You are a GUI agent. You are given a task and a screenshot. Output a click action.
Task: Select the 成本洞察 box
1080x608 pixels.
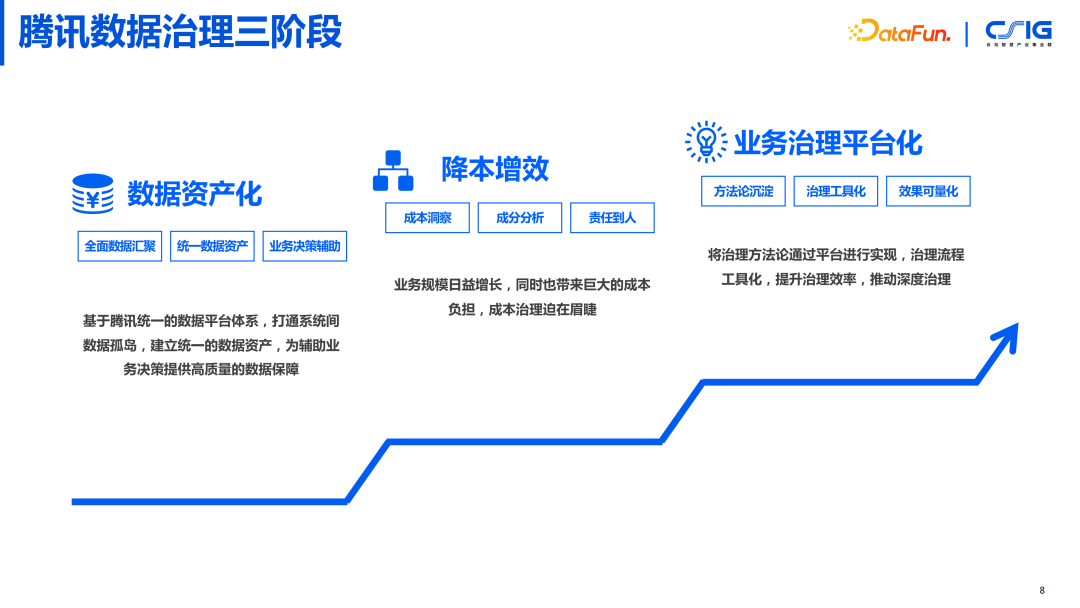tap(427, 218)
